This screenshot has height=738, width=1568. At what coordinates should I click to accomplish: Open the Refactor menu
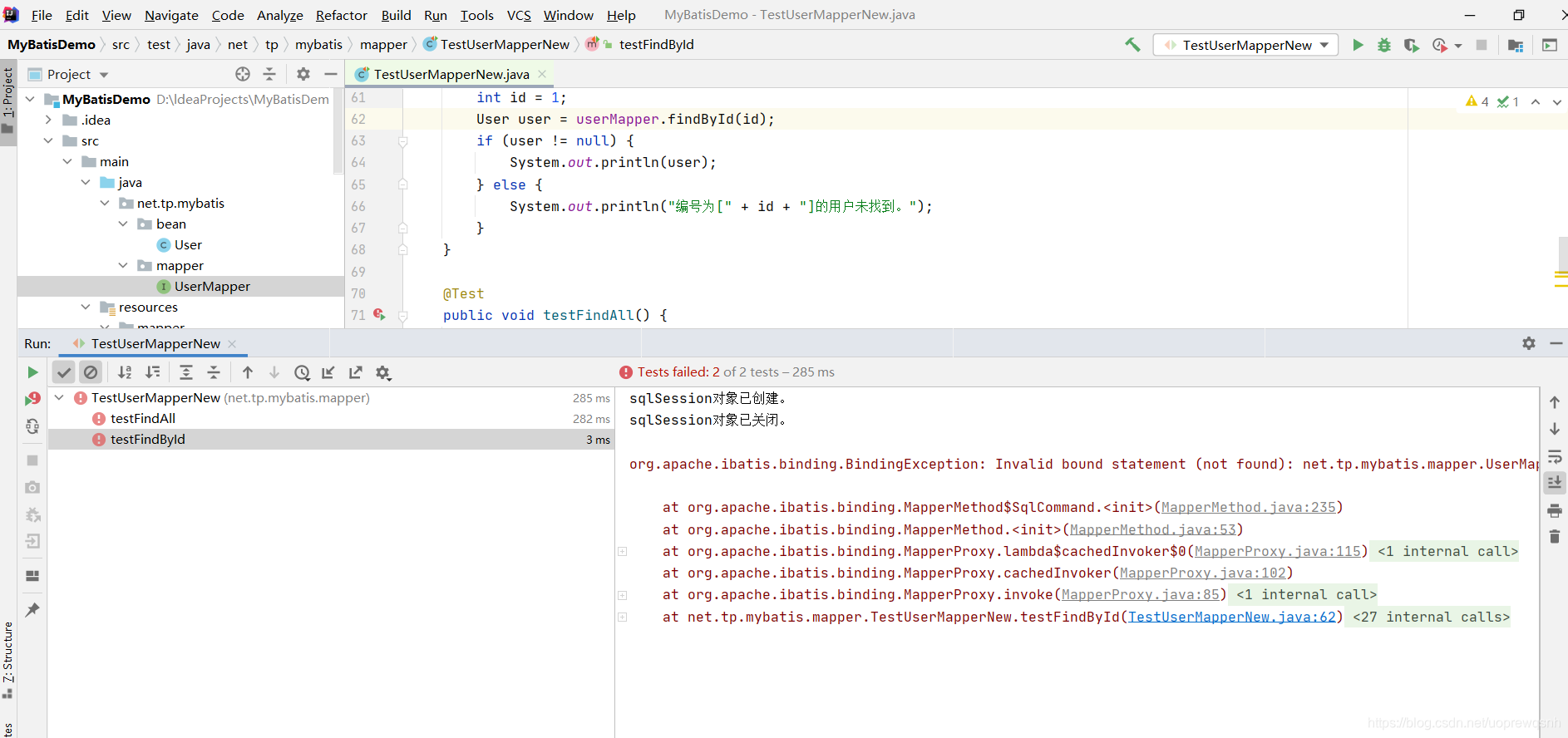coord(342,15)
